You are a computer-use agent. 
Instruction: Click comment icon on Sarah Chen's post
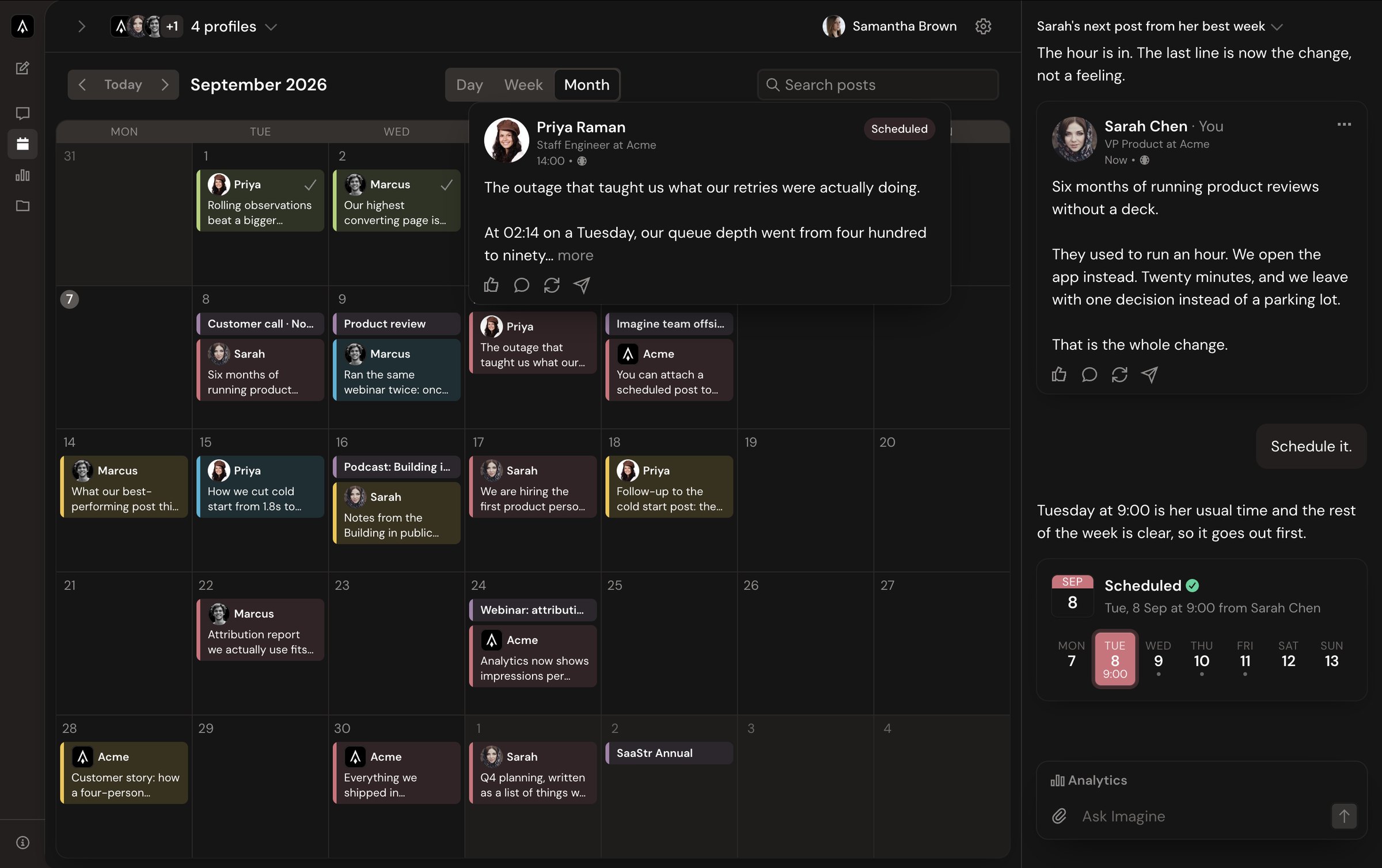1089,375
